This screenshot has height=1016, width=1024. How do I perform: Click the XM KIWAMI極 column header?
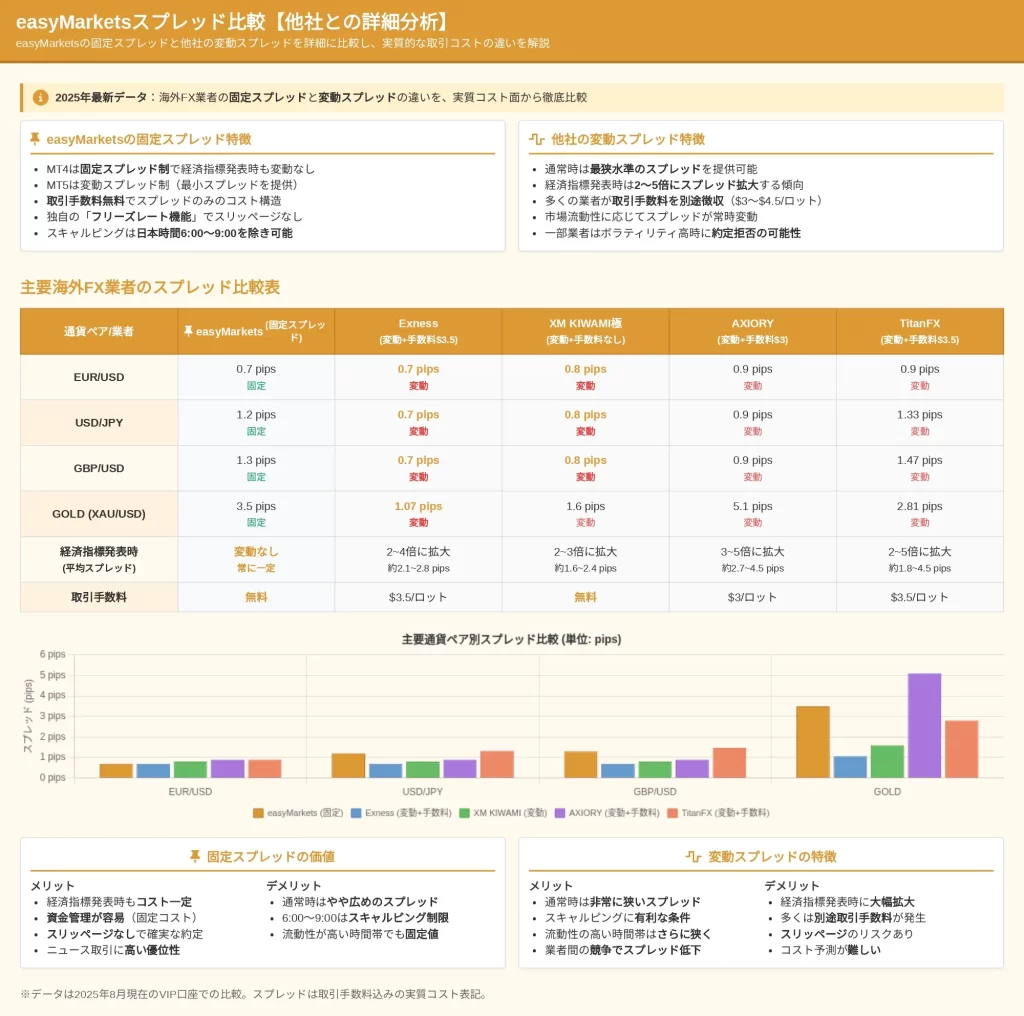point(586,331)
